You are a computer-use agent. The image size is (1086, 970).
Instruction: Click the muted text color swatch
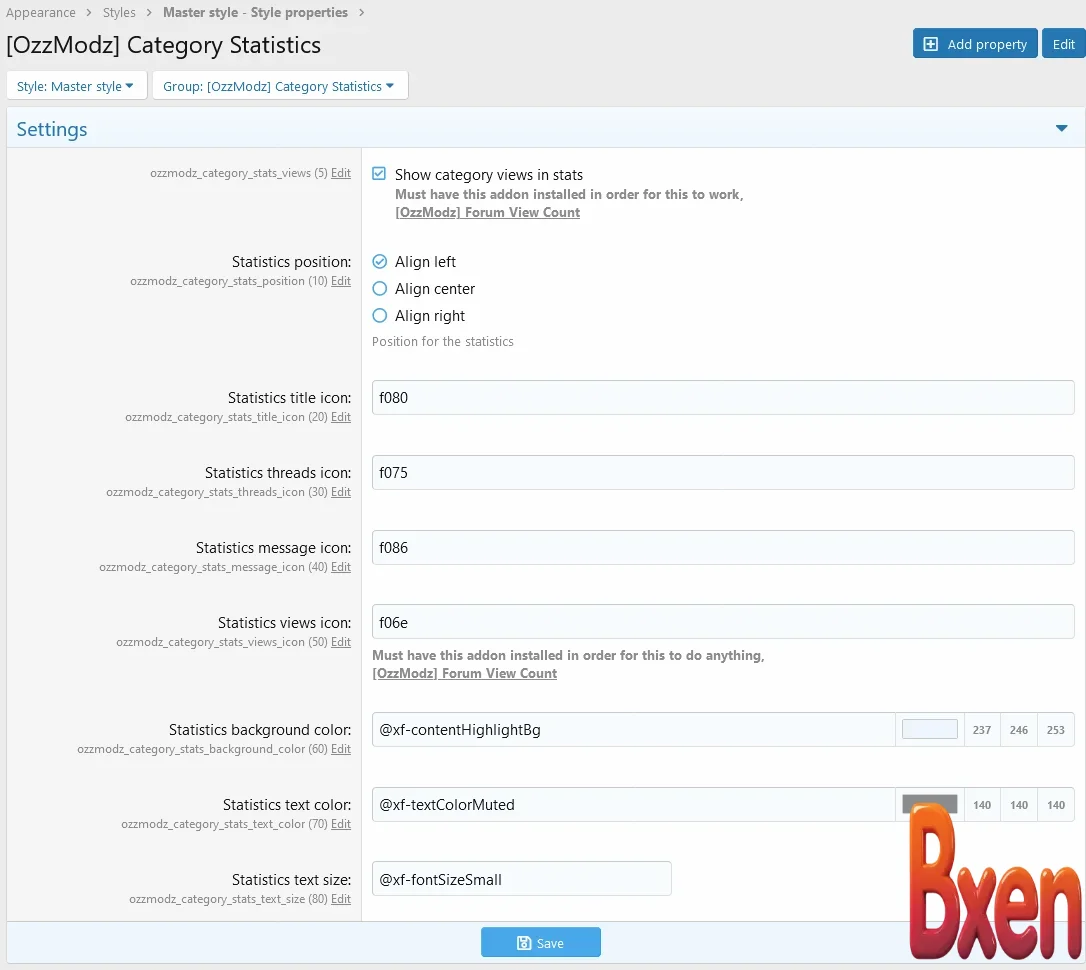pos(929,804)
